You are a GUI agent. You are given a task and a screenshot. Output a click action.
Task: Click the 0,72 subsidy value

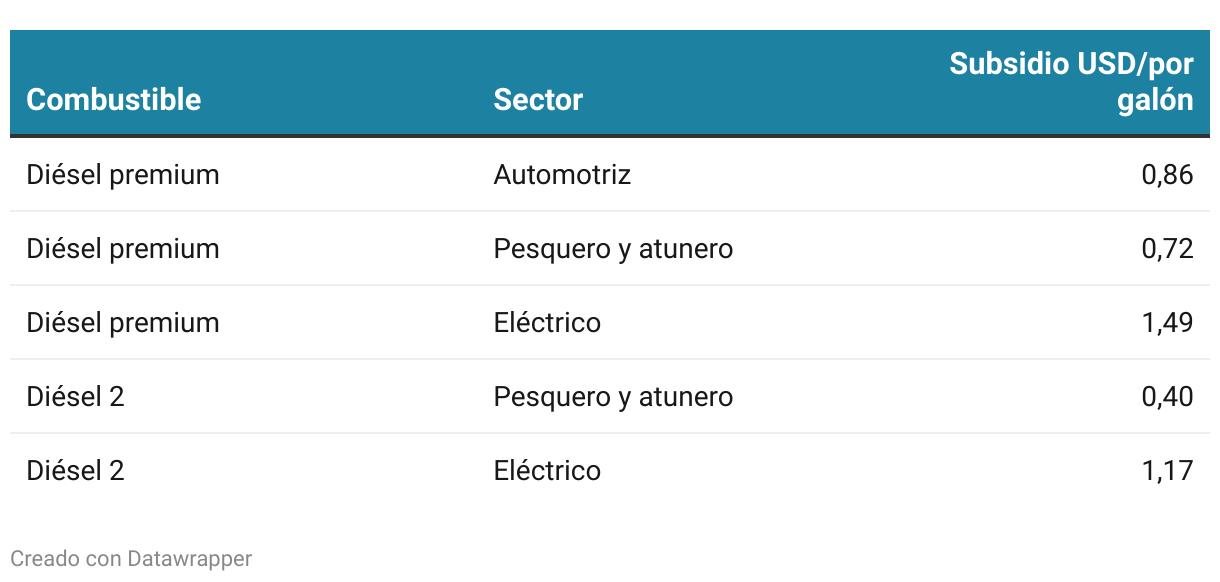tap(1167, 249)
